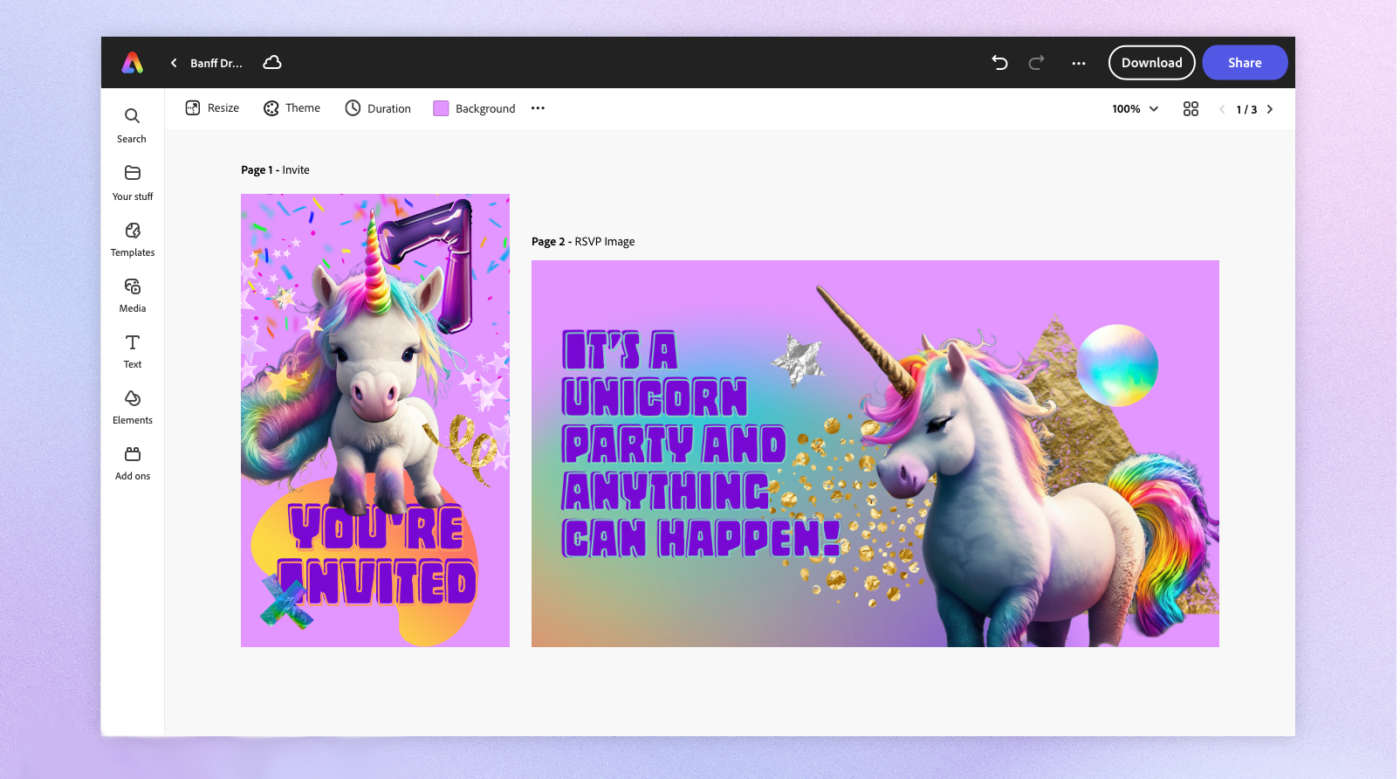The height and width of the screenshot is (779, 1400).
Task: Open the Search panel in sidebar
Action: pos(132,124)
